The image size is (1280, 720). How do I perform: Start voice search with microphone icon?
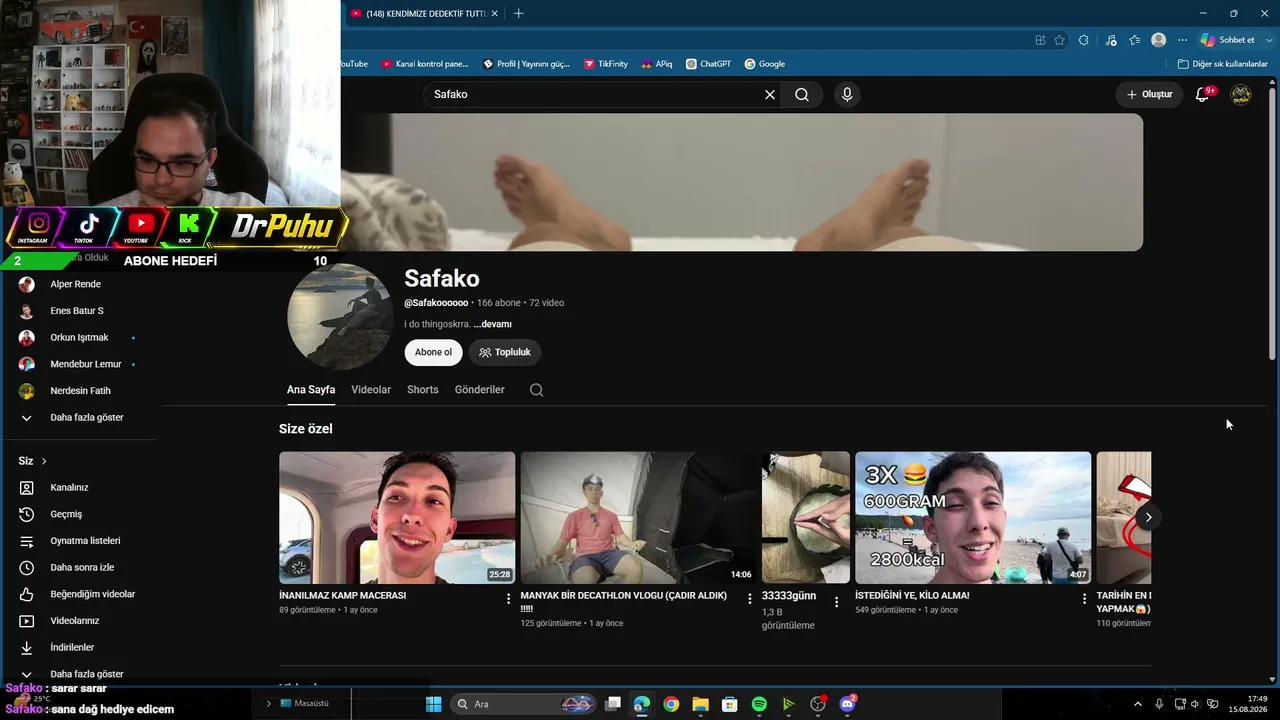(x=847, y=95)
